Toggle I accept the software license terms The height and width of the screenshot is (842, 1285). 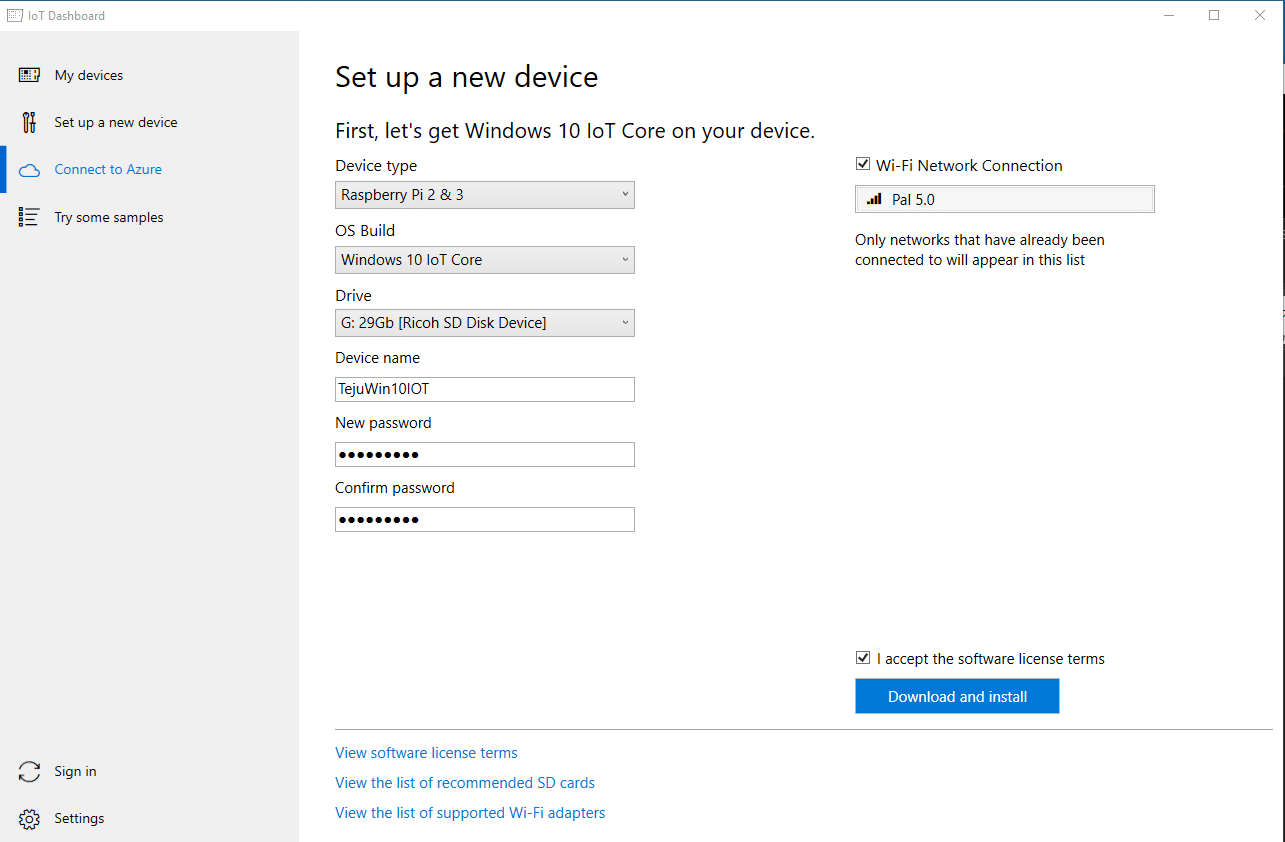[863, 658]
